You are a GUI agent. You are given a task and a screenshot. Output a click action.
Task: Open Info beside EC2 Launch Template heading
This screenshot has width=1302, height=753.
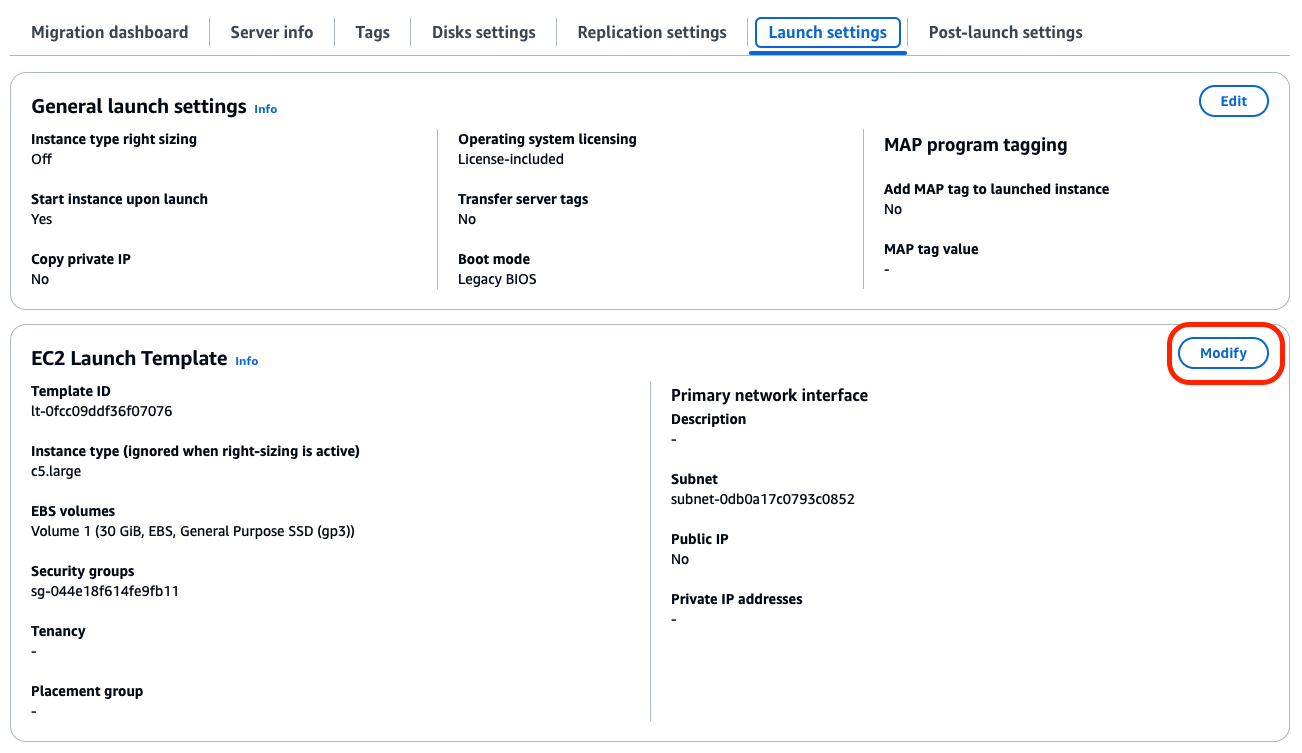246,361
